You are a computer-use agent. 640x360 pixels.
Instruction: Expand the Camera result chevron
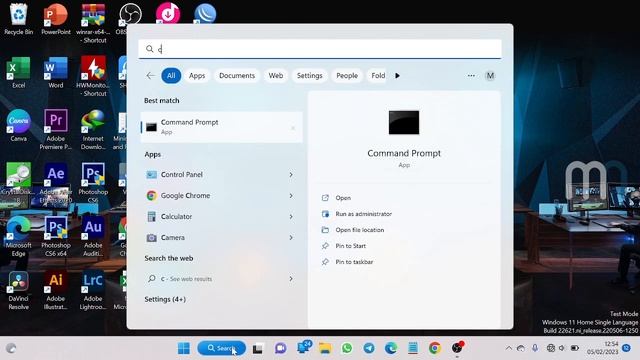[291, 237]
